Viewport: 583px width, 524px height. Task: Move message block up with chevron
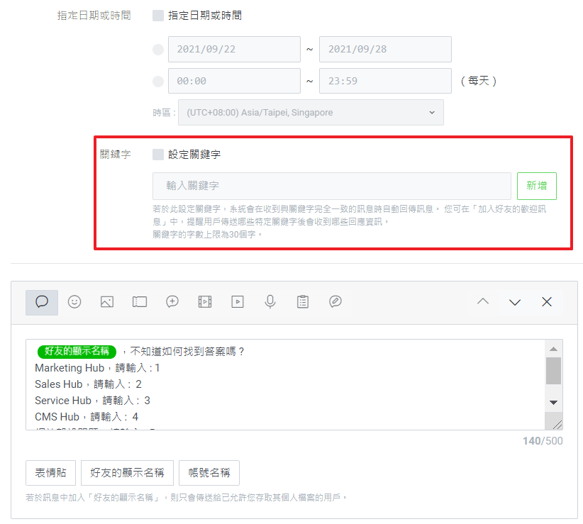[x=483, y=302]
